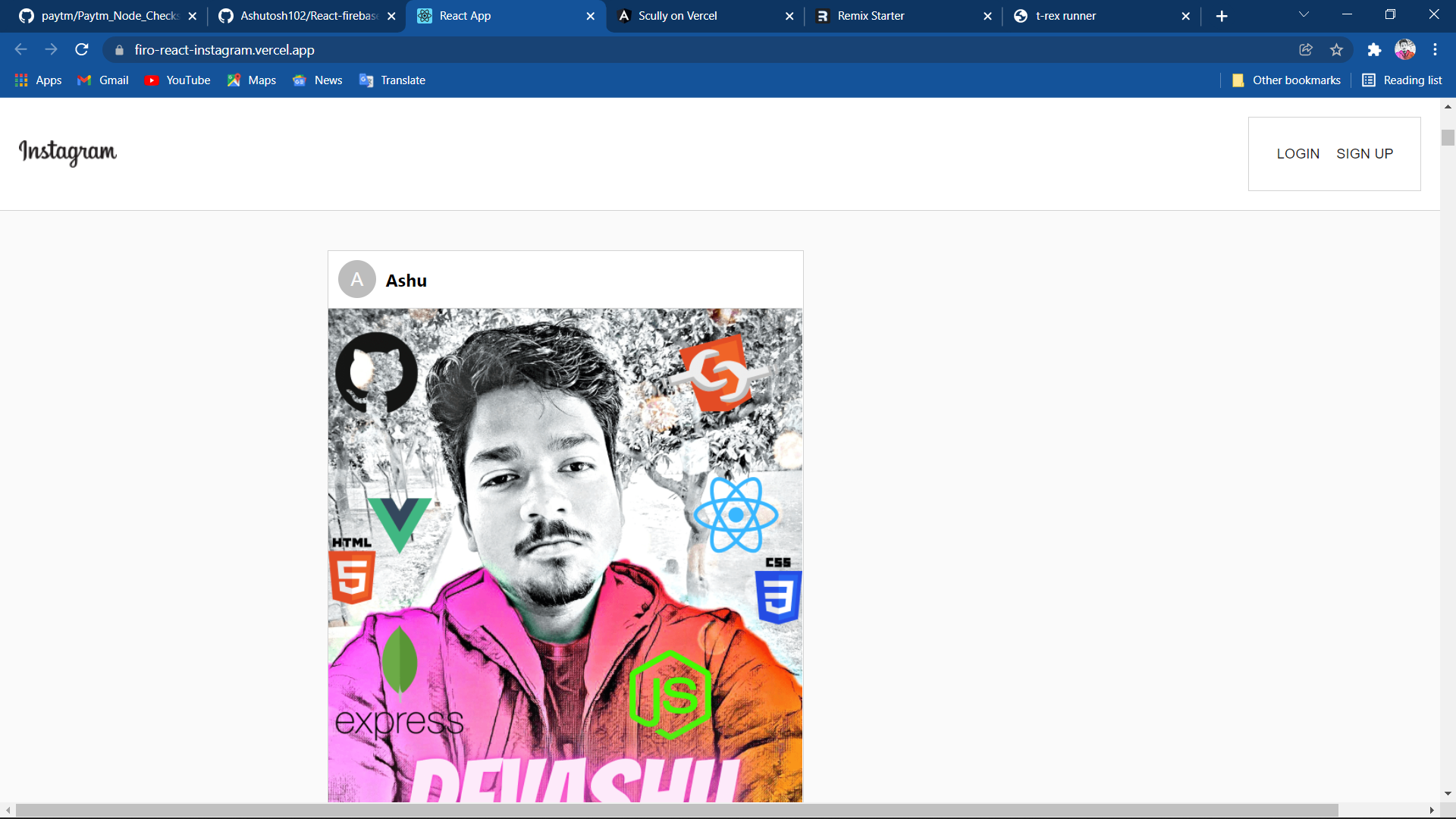This screenshot has height=819, width=1456.
Task: Click the horizontal scroll right arrow
Action: [1432, 811]
